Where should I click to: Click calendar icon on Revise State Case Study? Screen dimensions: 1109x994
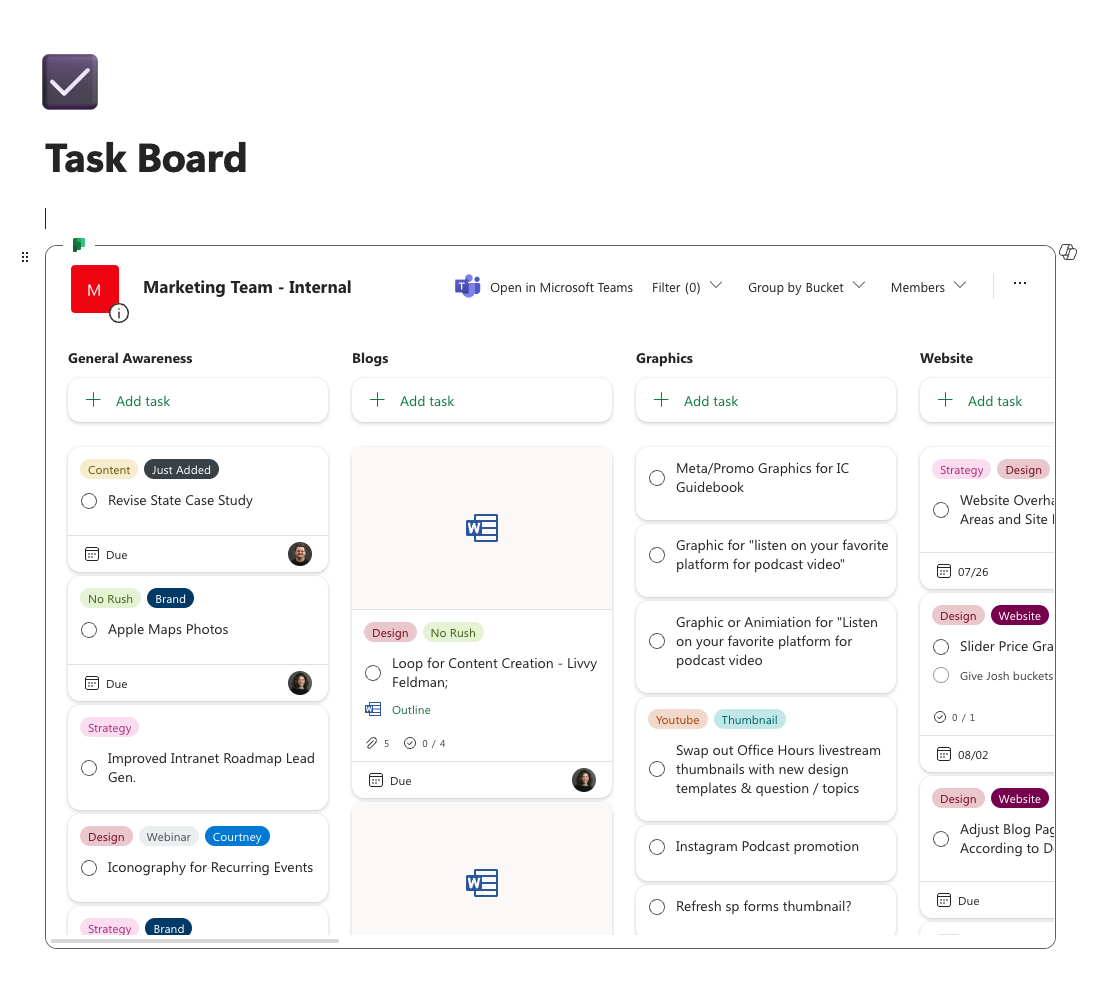92,554
